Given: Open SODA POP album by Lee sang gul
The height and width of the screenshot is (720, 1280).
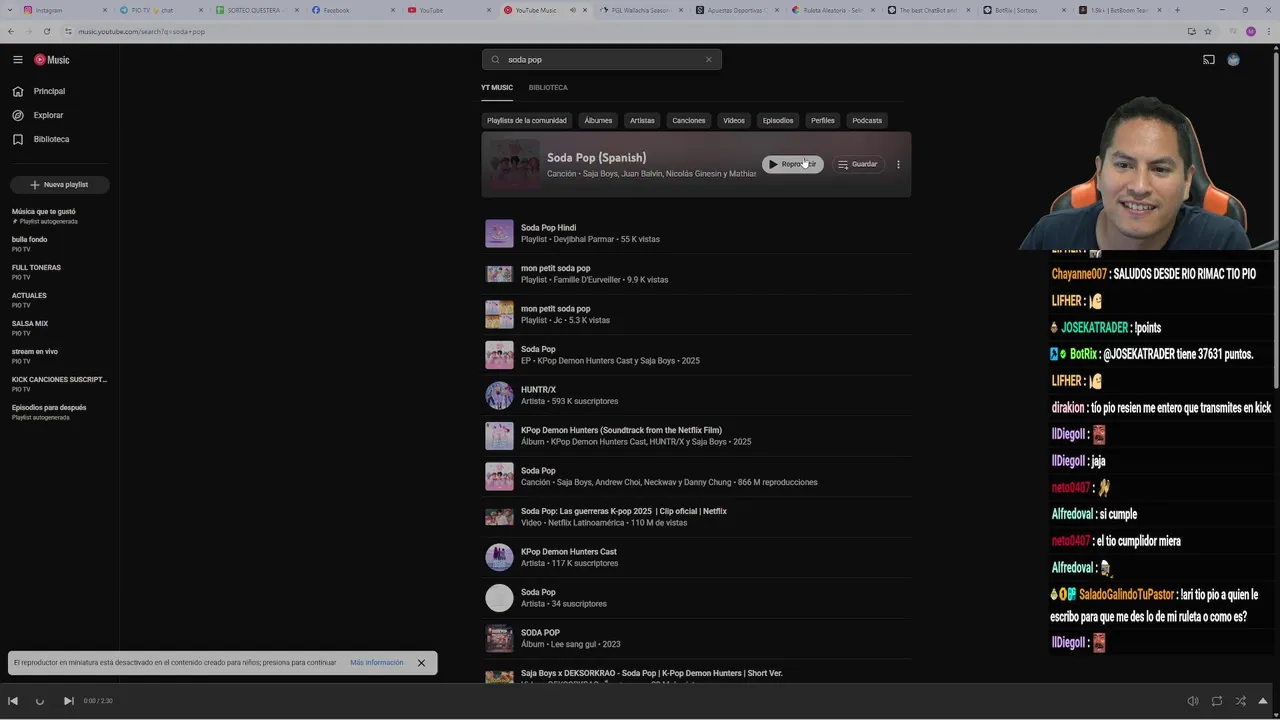Looking at the screenshot, I should point(696,639).
